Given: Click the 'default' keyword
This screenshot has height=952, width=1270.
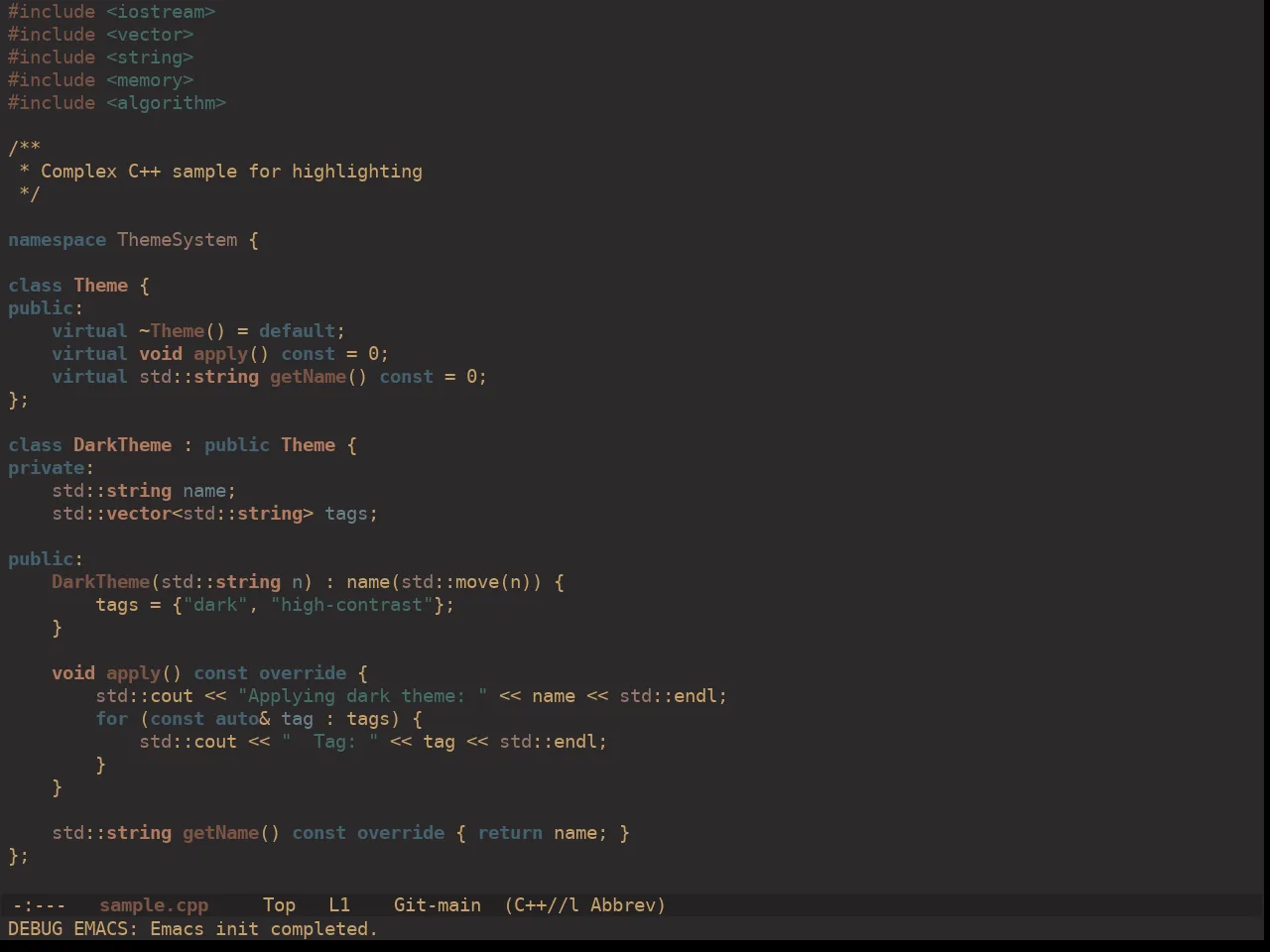Looking at the screenshot, I should tap(297, 331).
